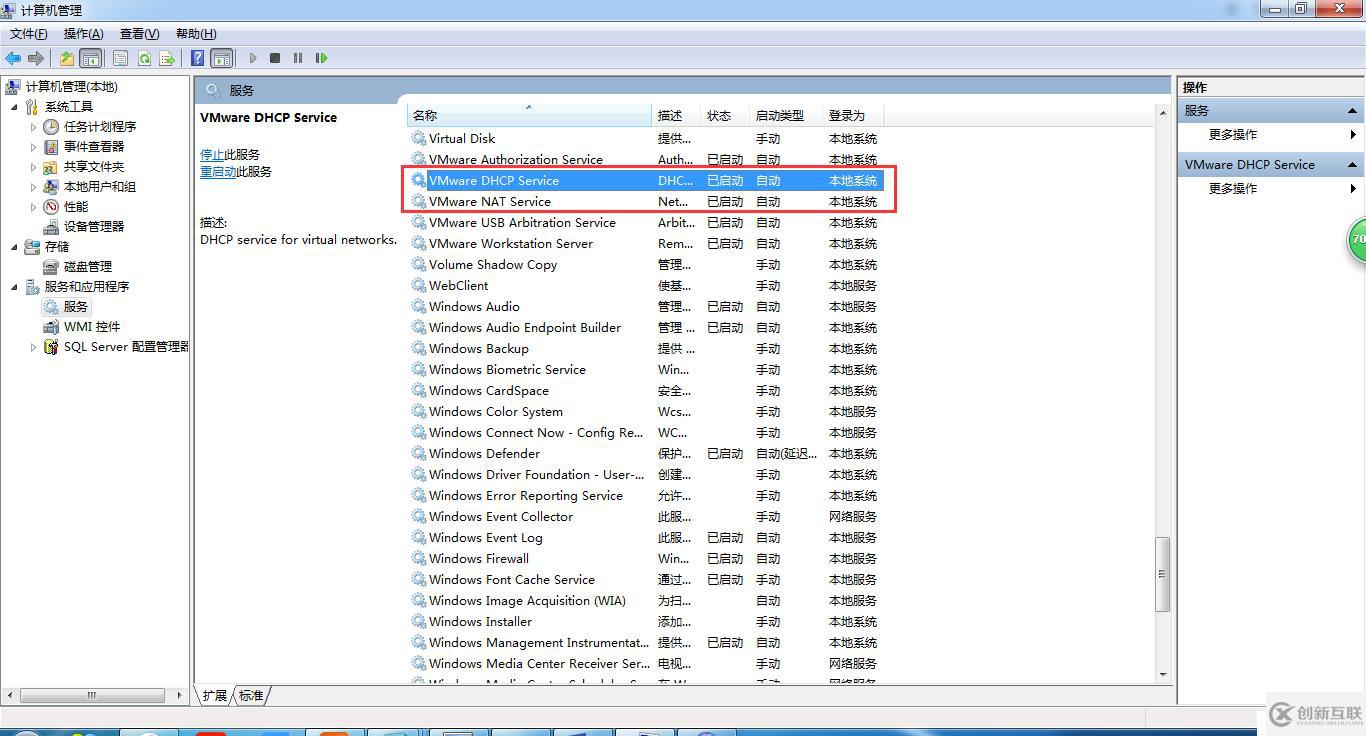Click the Refresh toolbar icon
Viewport: 1366px width, 736px height.
click(144, 58)
